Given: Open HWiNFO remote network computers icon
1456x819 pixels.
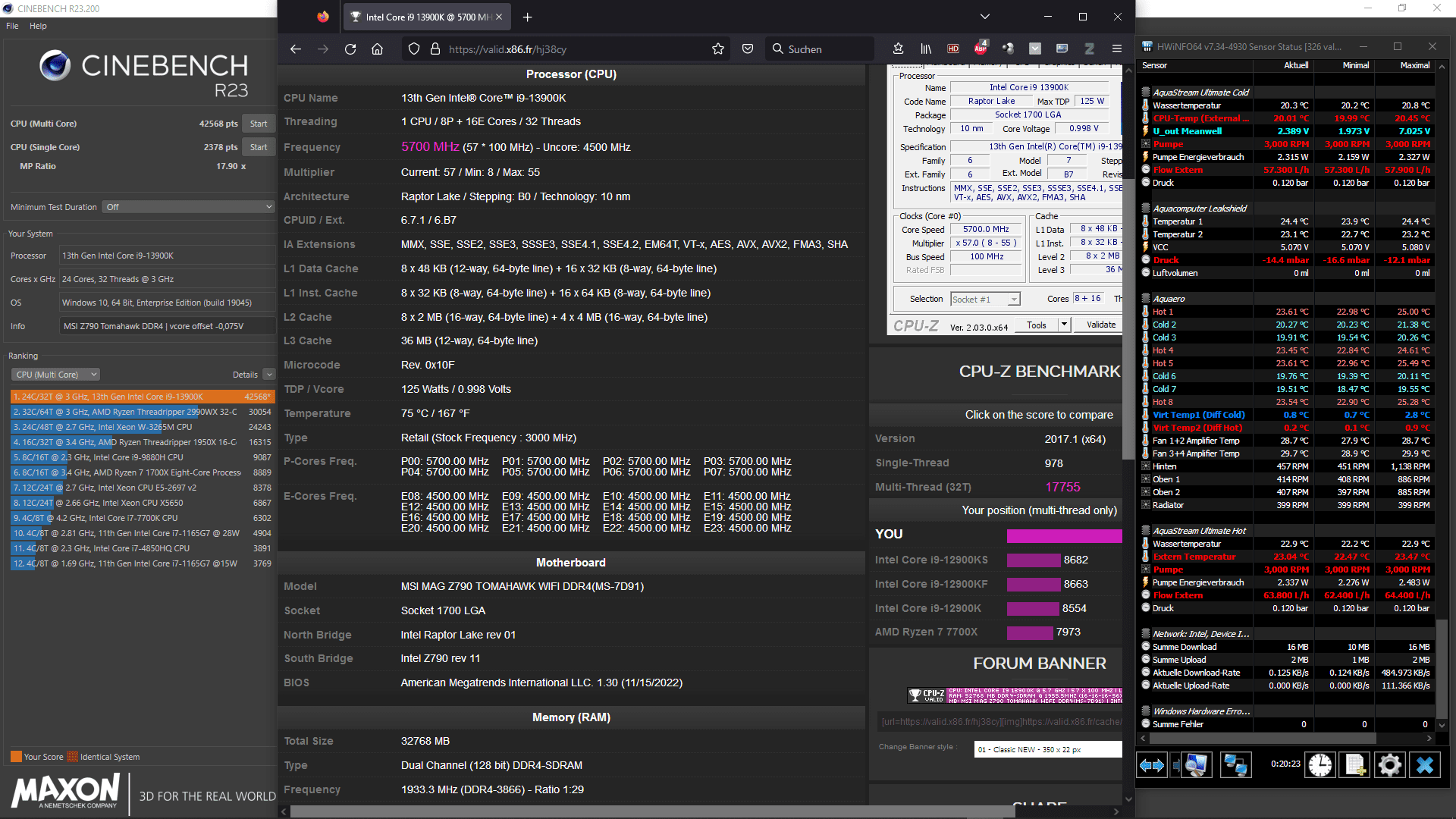Looking at the screenshot, I should [x=1235, y=765].
